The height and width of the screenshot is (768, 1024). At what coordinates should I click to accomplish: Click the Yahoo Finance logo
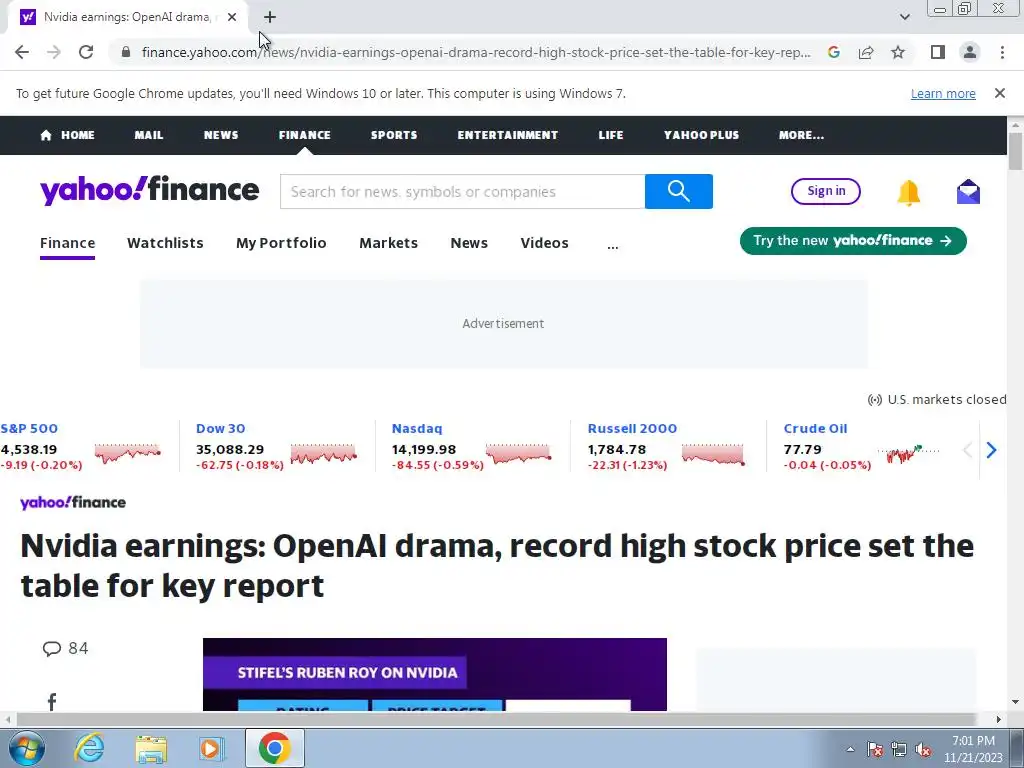[150, 190]
